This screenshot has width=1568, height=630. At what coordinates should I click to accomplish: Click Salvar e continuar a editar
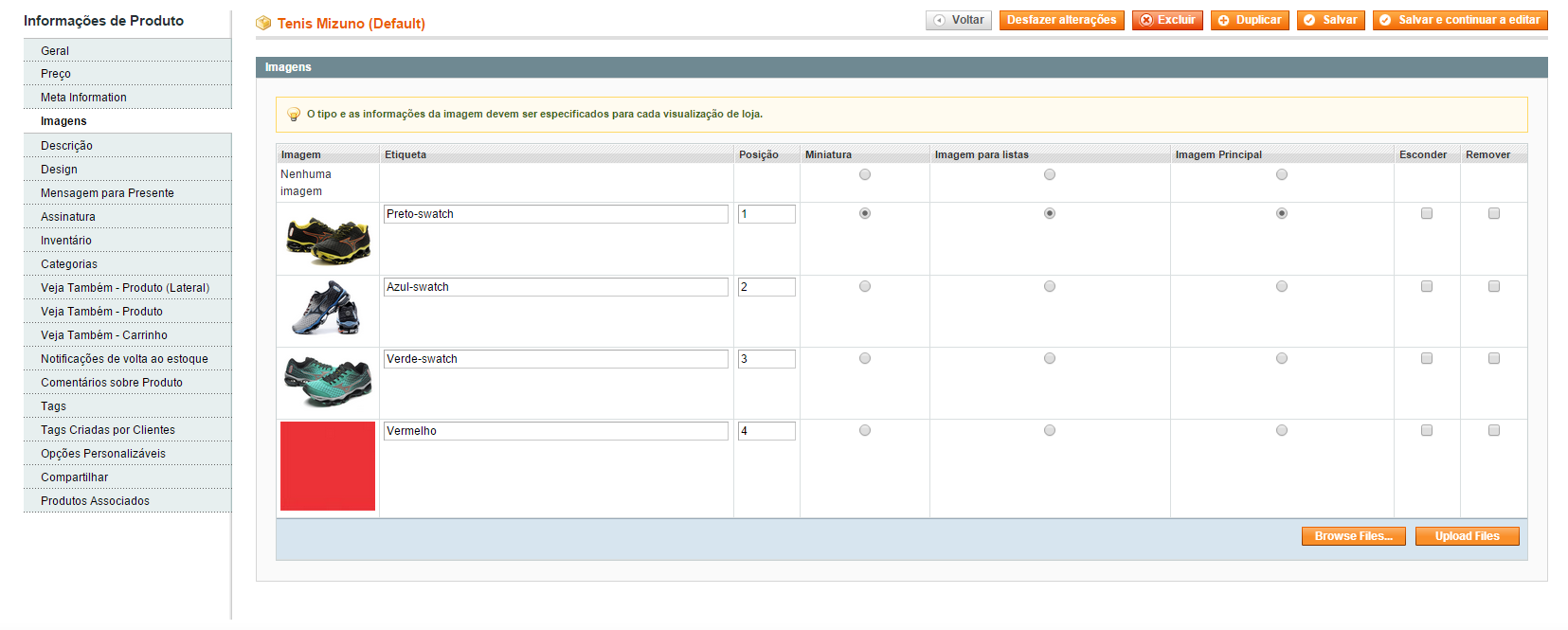coord(1460,20)
